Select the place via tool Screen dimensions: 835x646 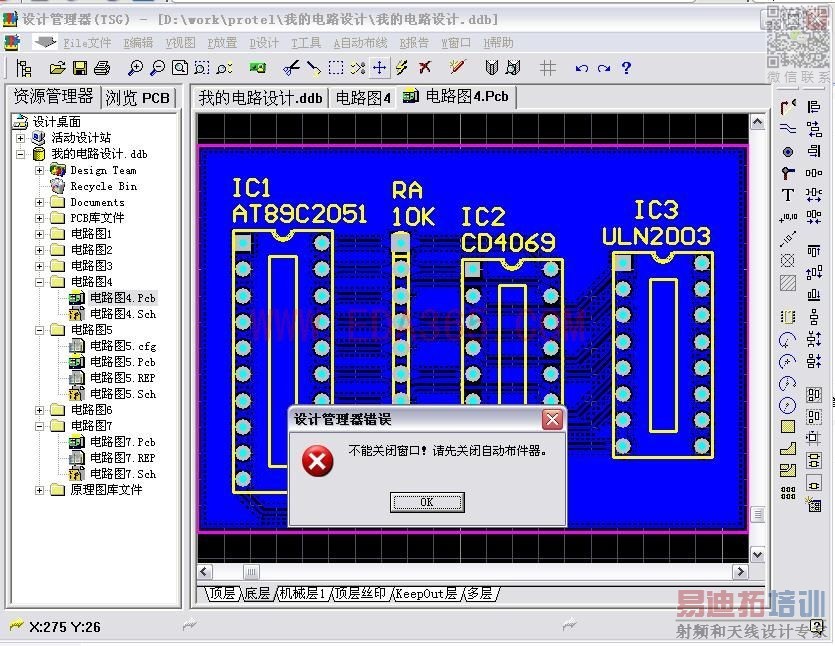[x=788, y=173]
